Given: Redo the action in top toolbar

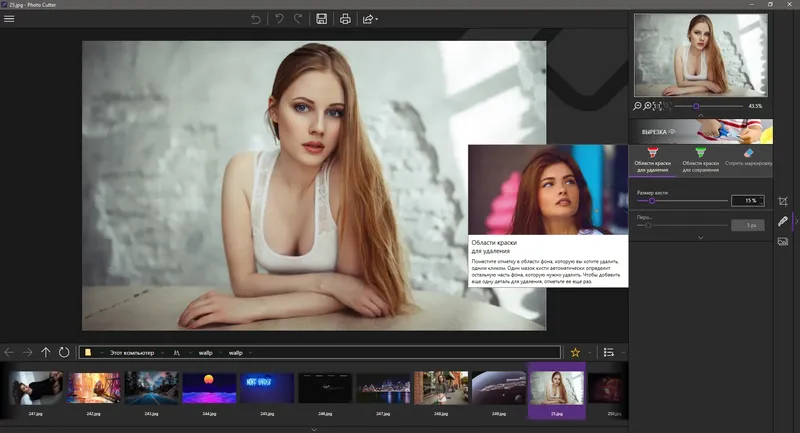Looking at the screenshot, I should [x=298, y=19].
